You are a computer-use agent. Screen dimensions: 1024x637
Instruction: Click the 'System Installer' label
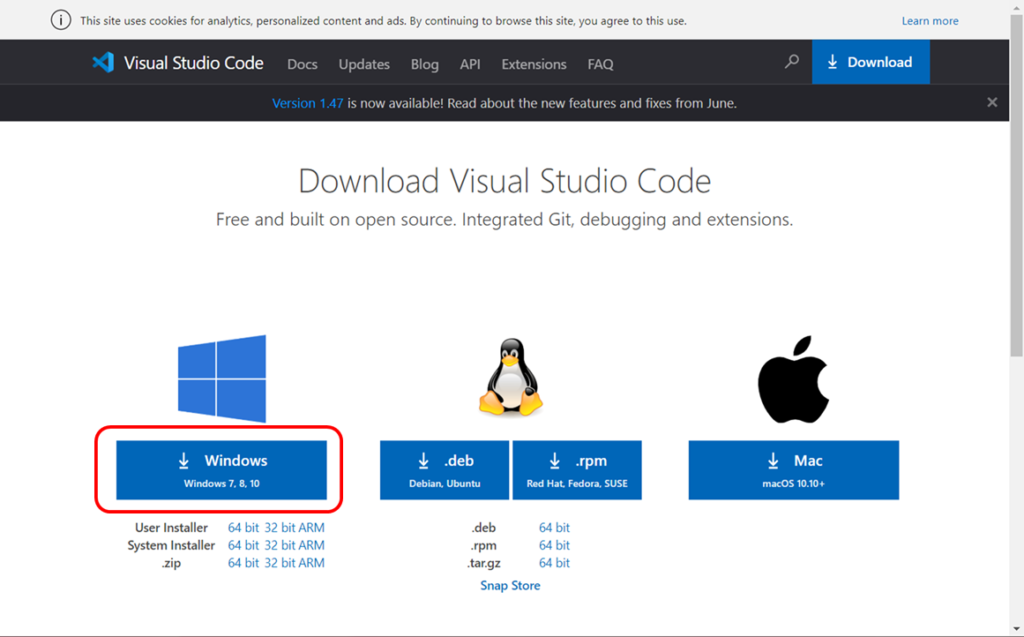171,545
